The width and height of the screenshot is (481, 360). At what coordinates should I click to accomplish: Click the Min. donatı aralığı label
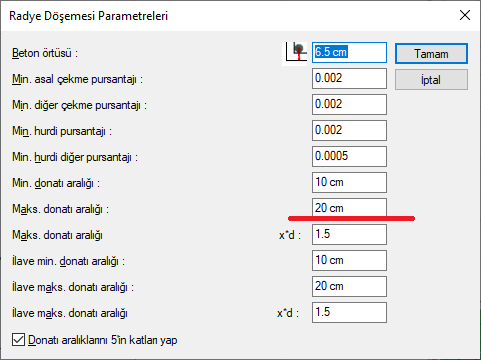tap(56, 183)
